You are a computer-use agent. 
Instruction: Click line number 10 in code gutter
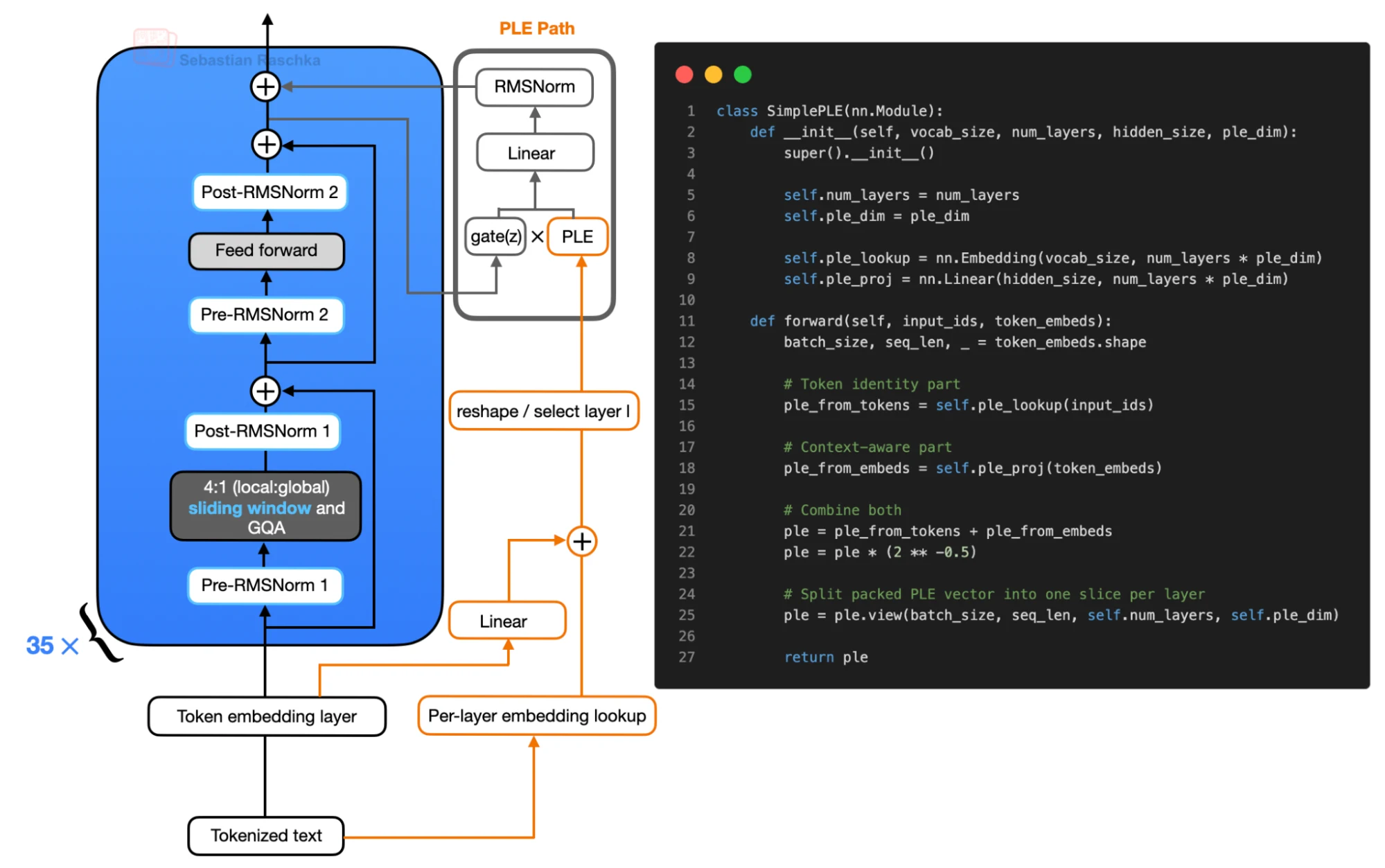point(687,300)
